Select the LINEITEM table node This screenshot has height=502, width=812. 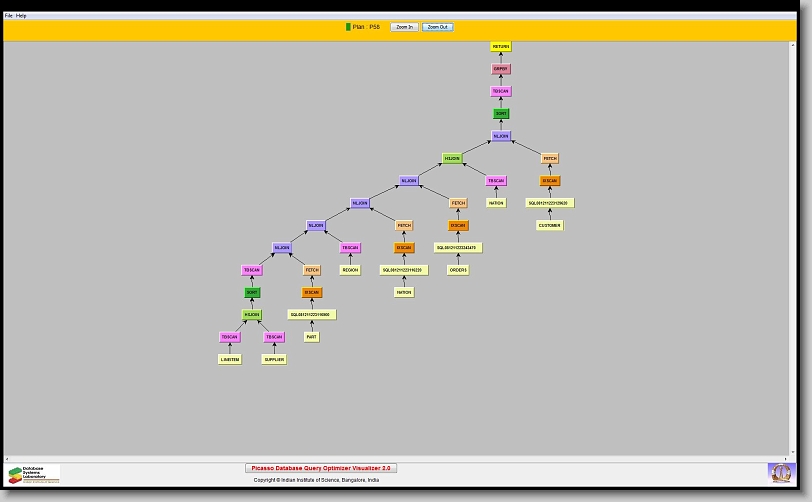[230, 359]
